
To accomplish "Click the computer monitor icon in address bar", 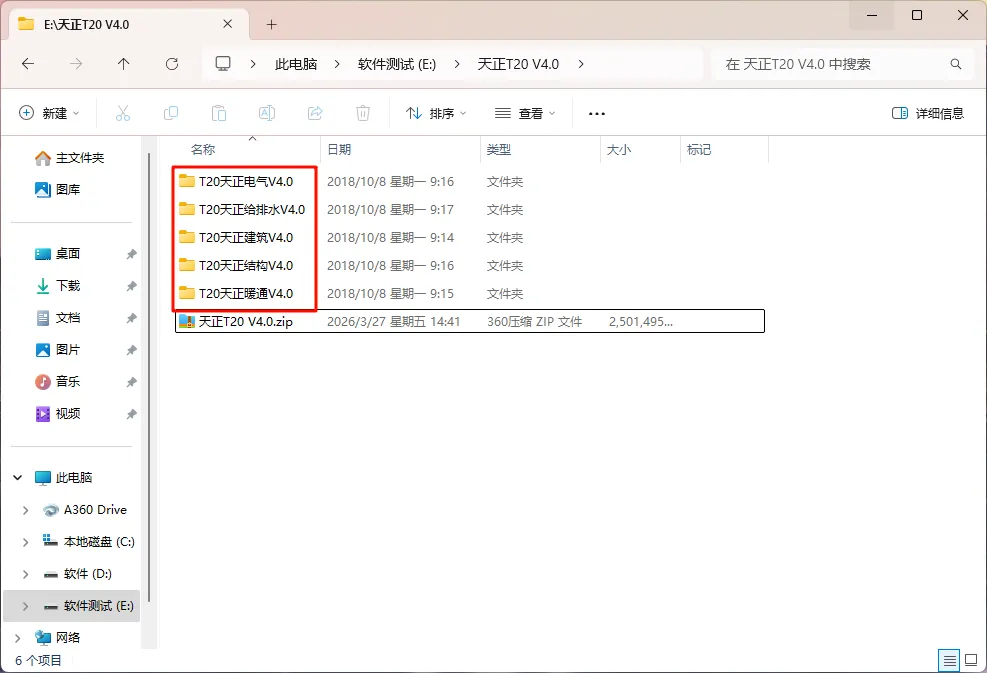I will coord(223,64).
